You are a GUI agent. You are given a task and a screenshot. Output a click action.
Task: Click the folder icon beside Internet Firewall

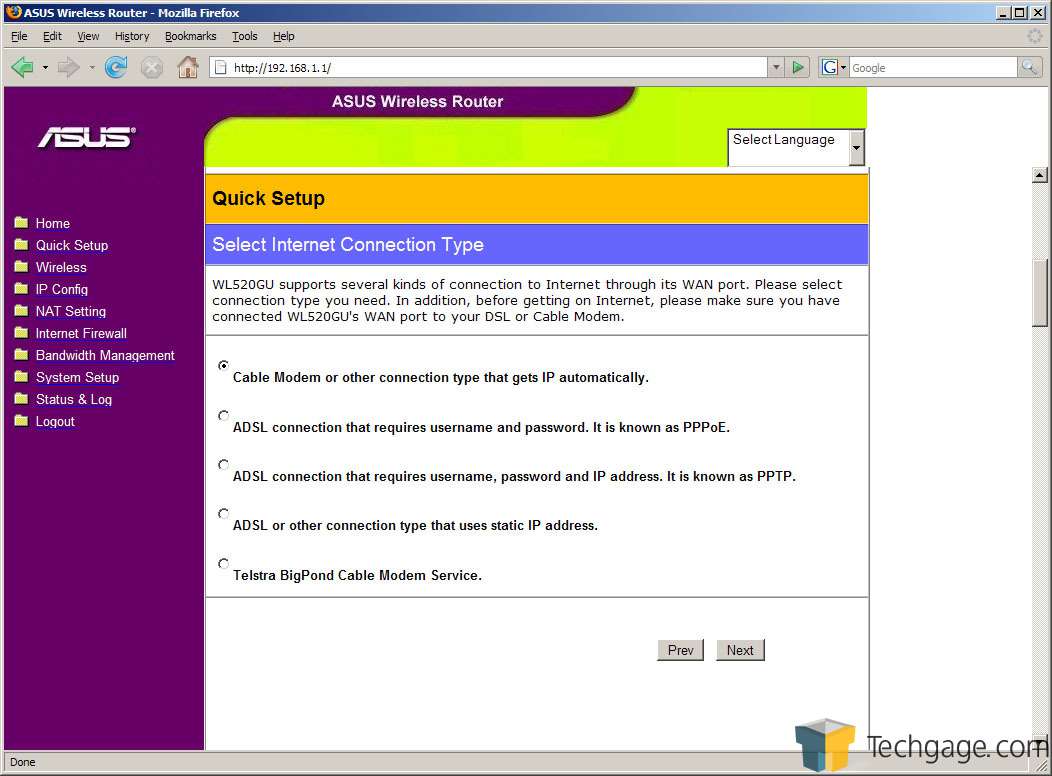pyautogui.click(x=21, y=333)
